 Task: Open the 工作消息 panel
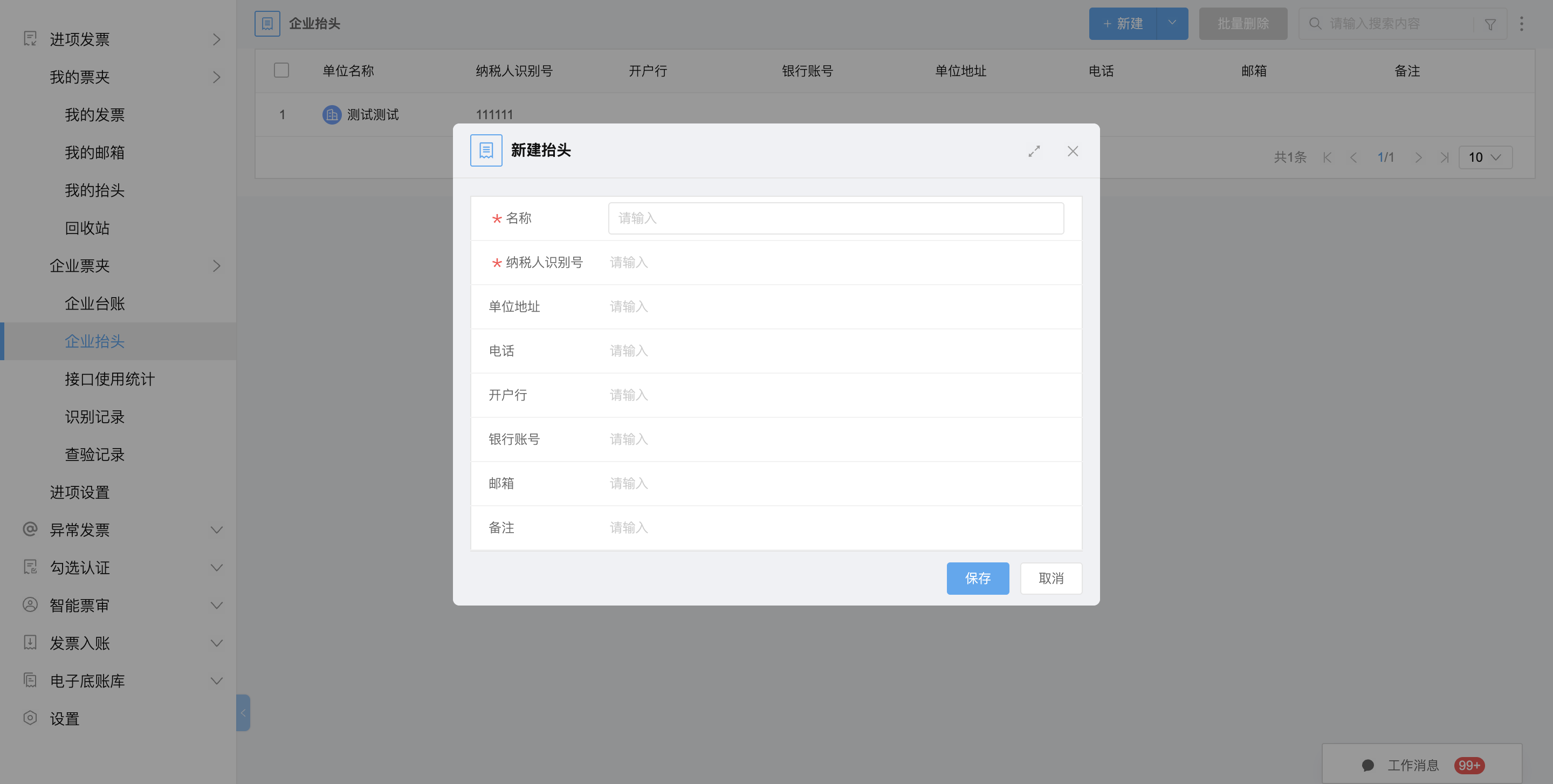tap(1422, 764)
